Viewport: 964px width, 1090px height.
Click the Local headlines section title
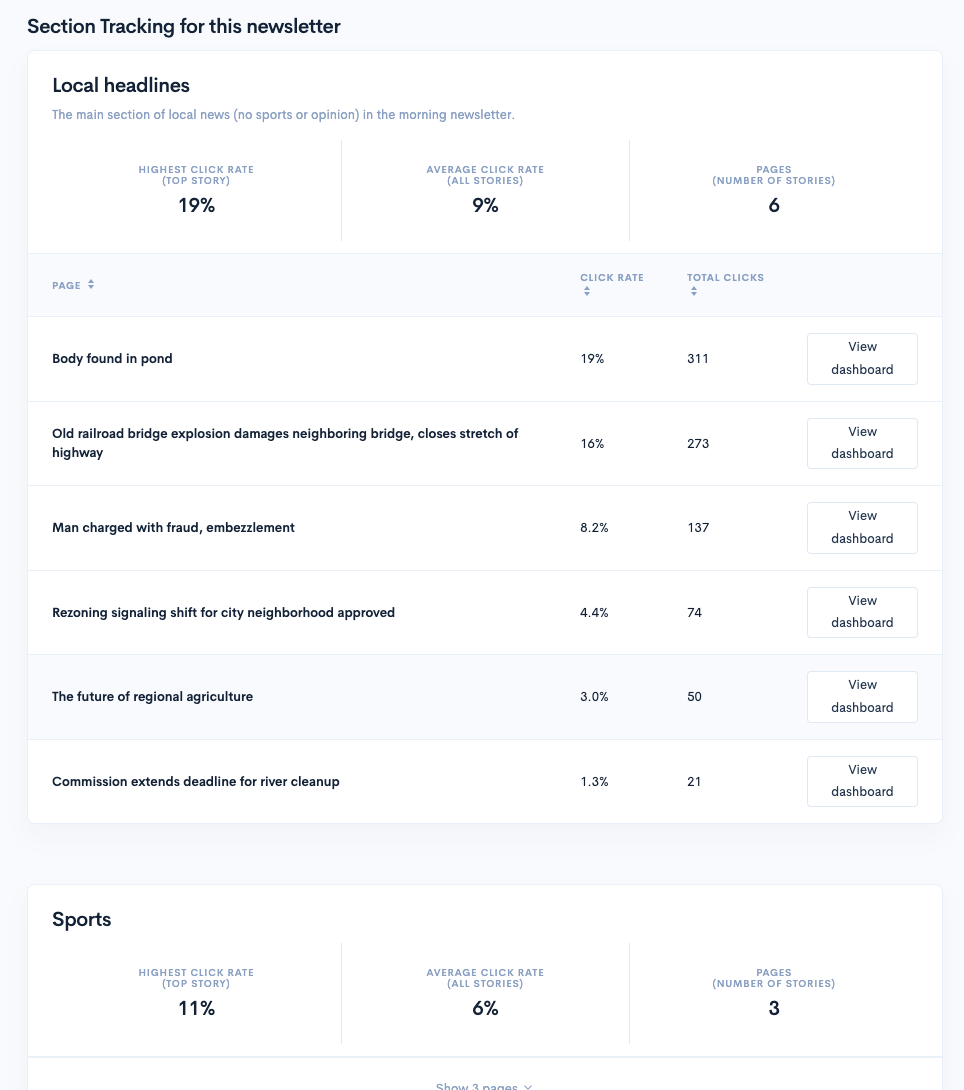point(121,86)
